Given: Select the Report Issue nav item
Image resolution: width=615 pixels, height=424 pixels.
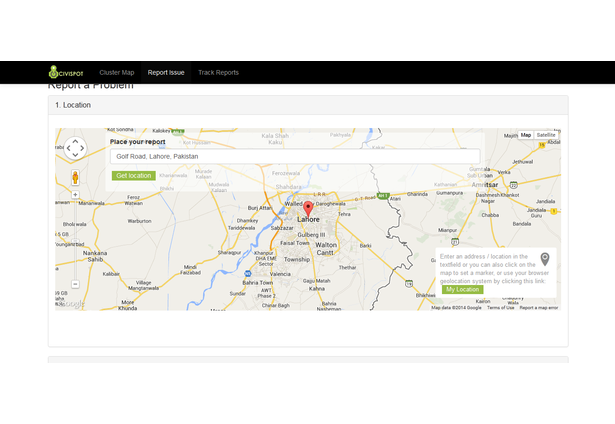Looking at the screenshot, I should (166, 73).
